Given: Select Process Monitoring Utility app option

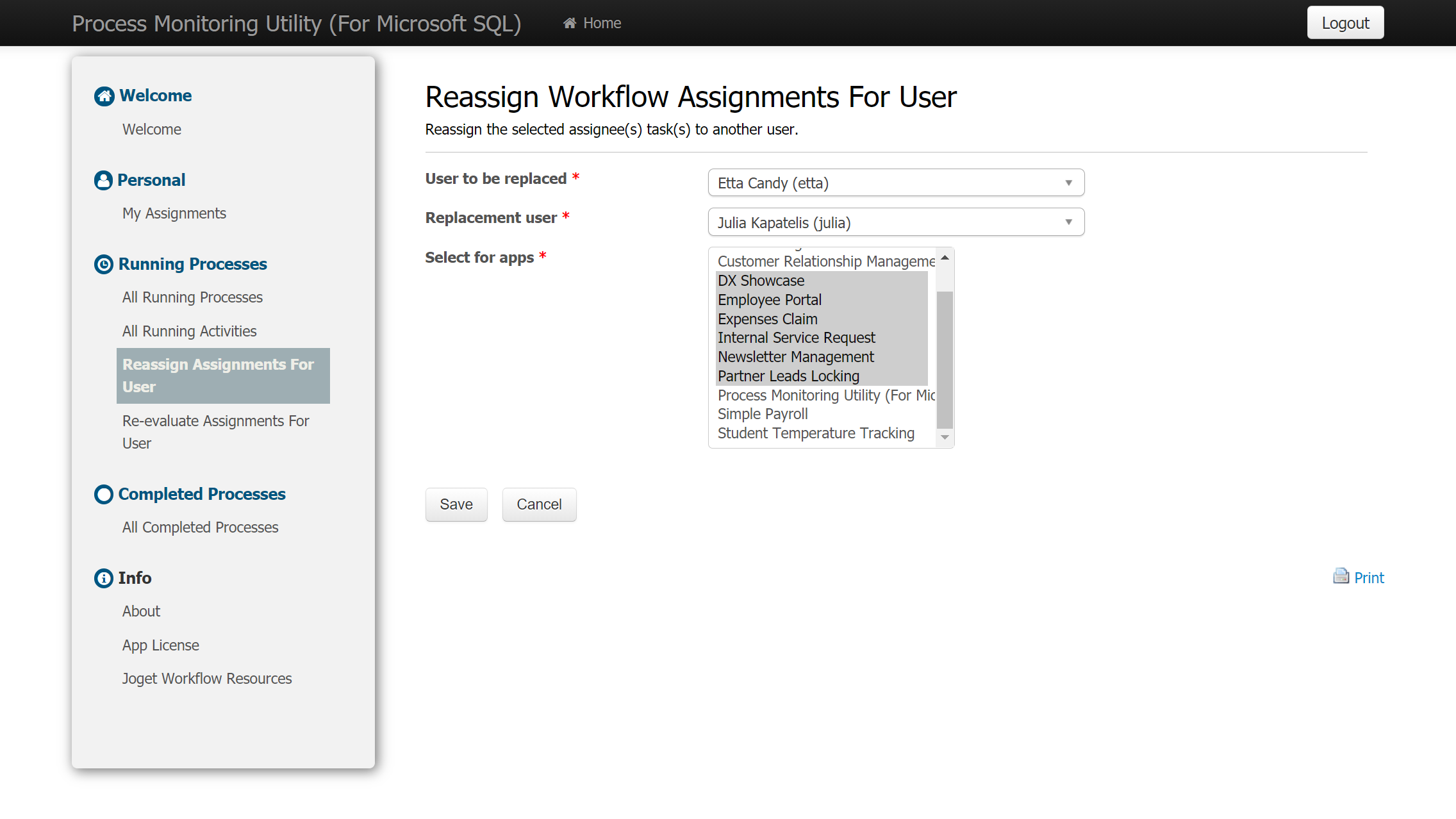Looking at the screenshot, I should (x=825, y=395).
